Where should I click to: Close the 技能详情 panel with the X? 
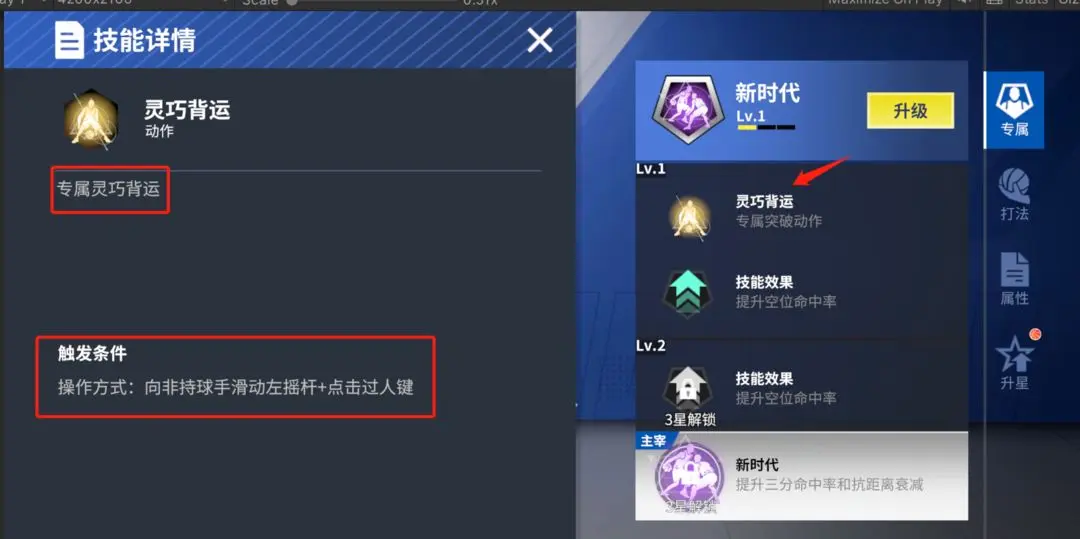tap(540, 41)
